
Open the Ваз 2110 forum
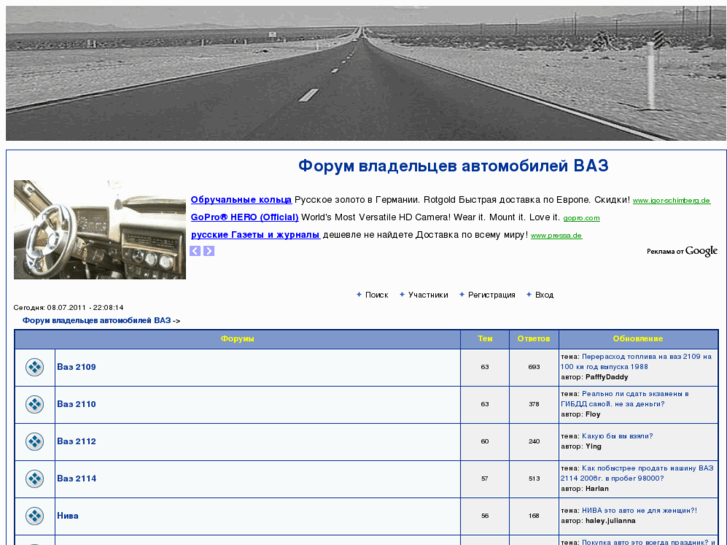click(x=77, y=404)
